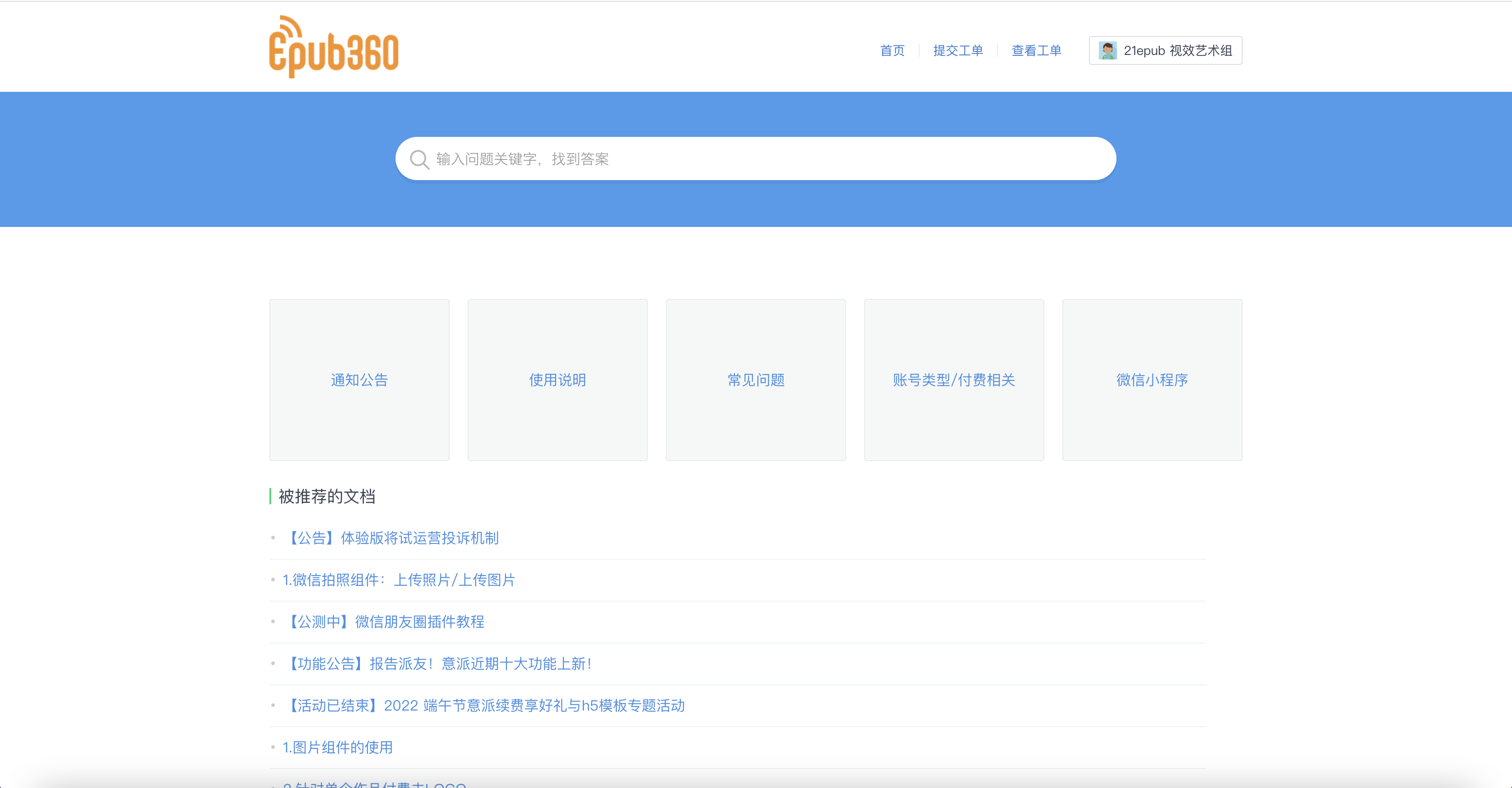Open the 使用说明 category card
The height and width of the screenshot is (788, 1512).
click(558, 380)
